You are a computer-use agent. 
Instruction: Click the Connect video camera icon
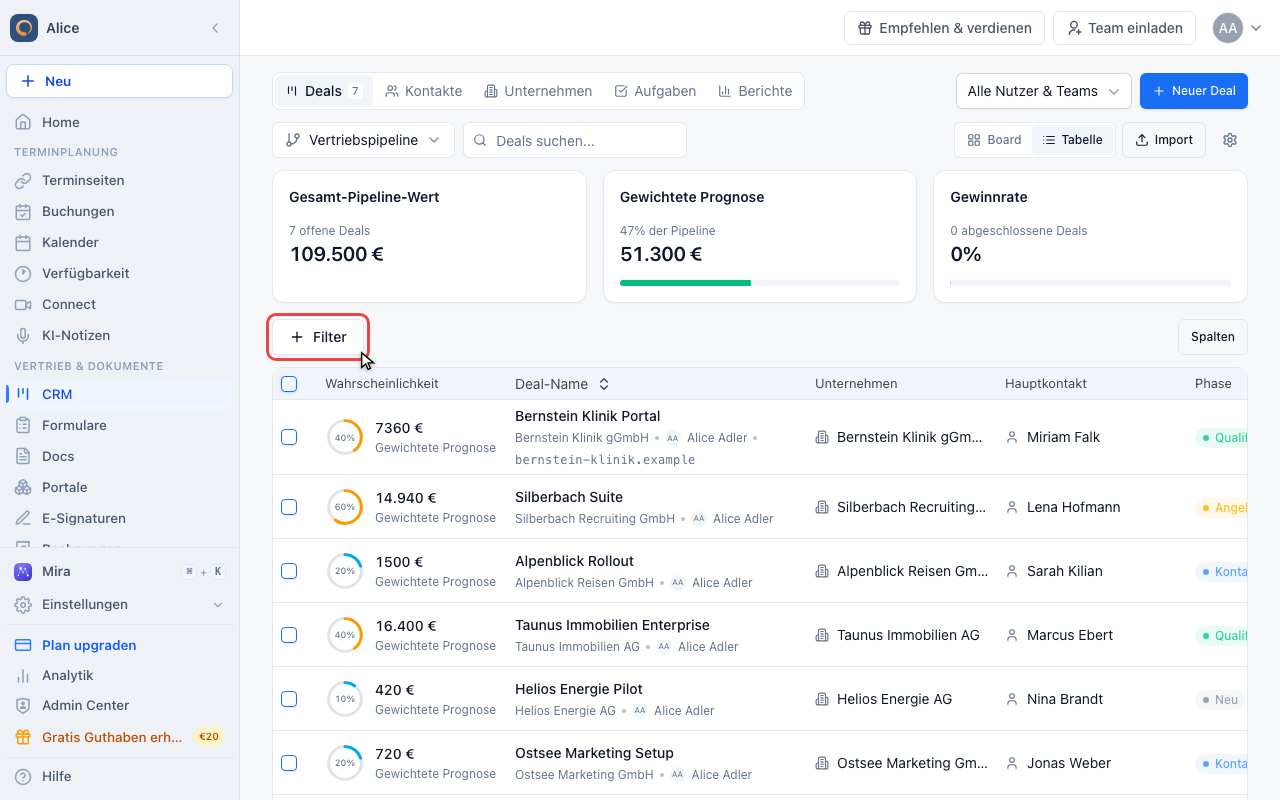coord(23,305)
